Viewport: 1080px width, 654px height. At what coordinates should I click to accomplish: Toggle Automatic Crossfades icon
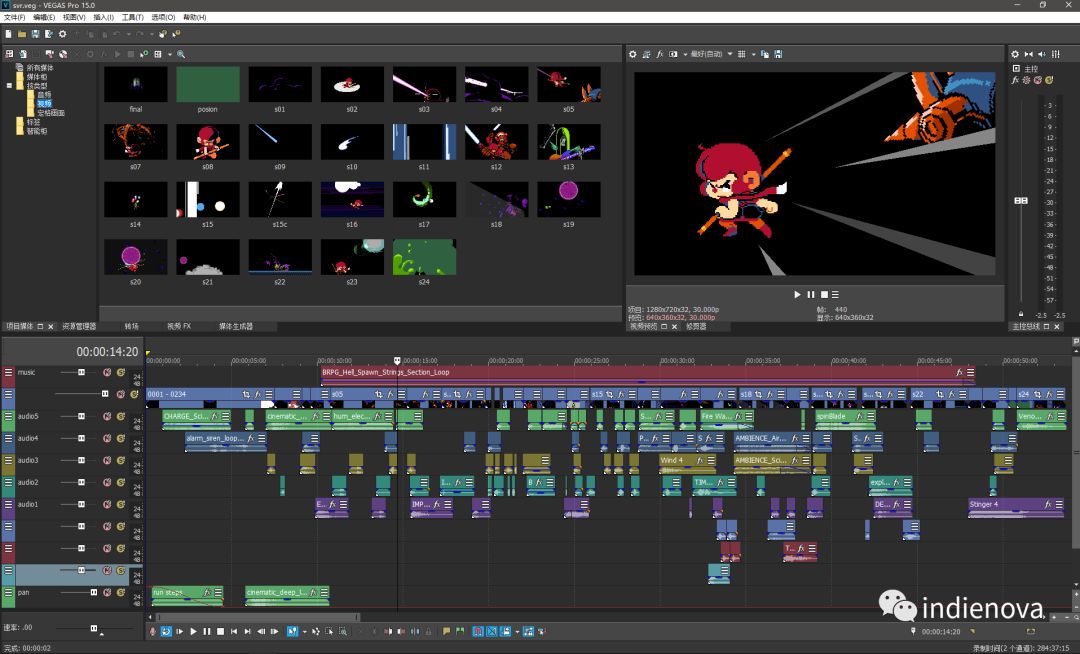[492, 631]
